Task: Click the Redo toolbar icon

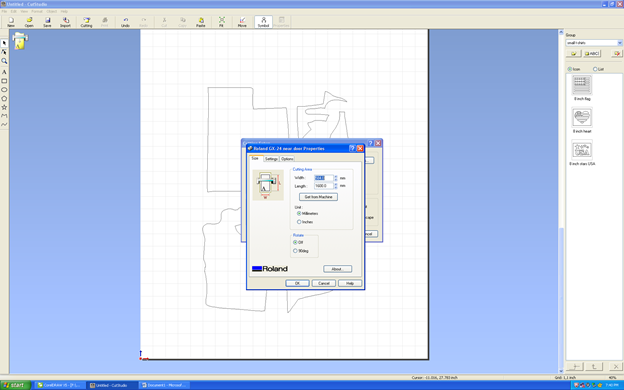Action: (x=144, y=22)
